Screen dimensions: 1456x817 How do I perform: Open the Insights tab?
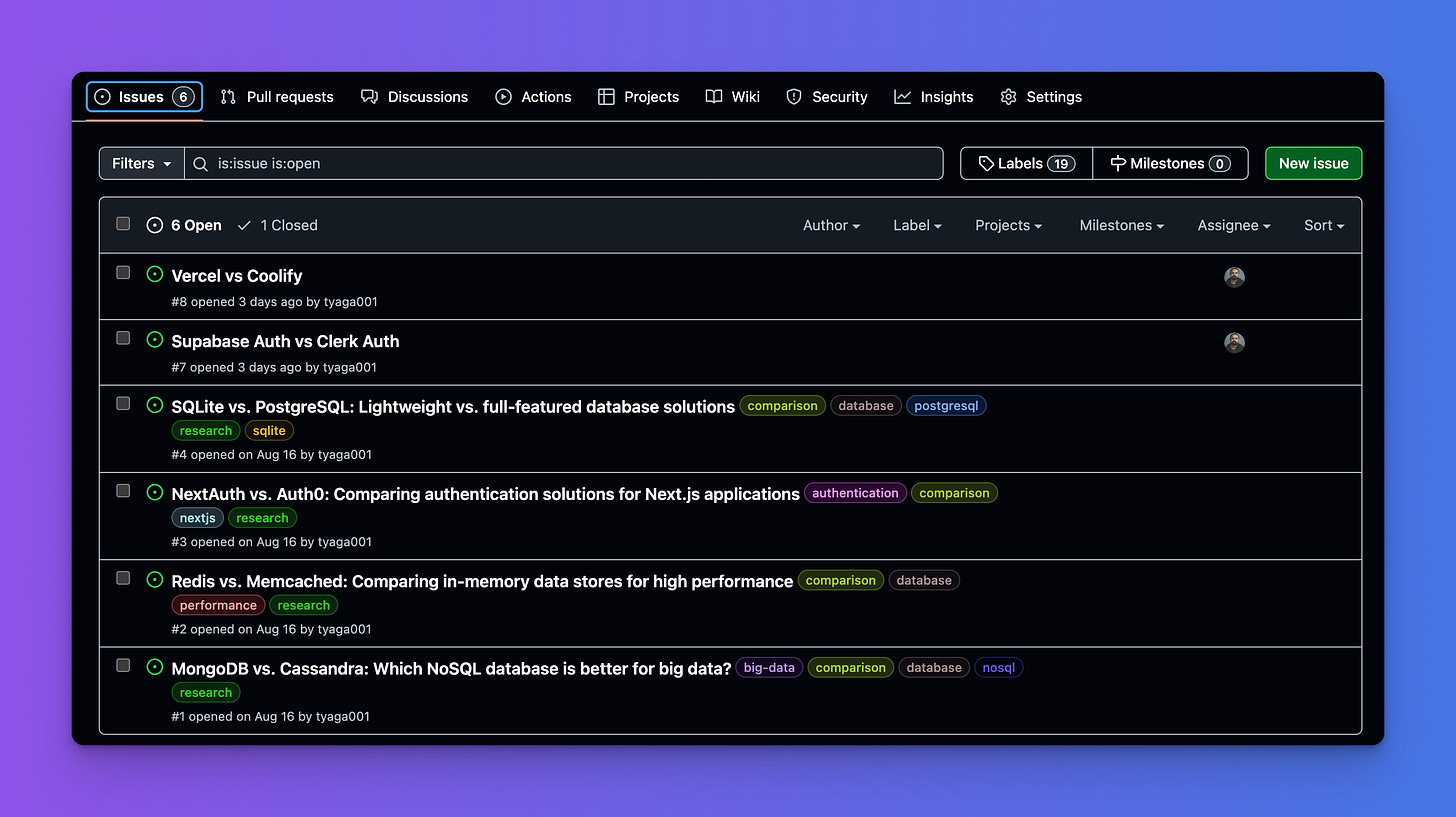click(x=933, y=97)
